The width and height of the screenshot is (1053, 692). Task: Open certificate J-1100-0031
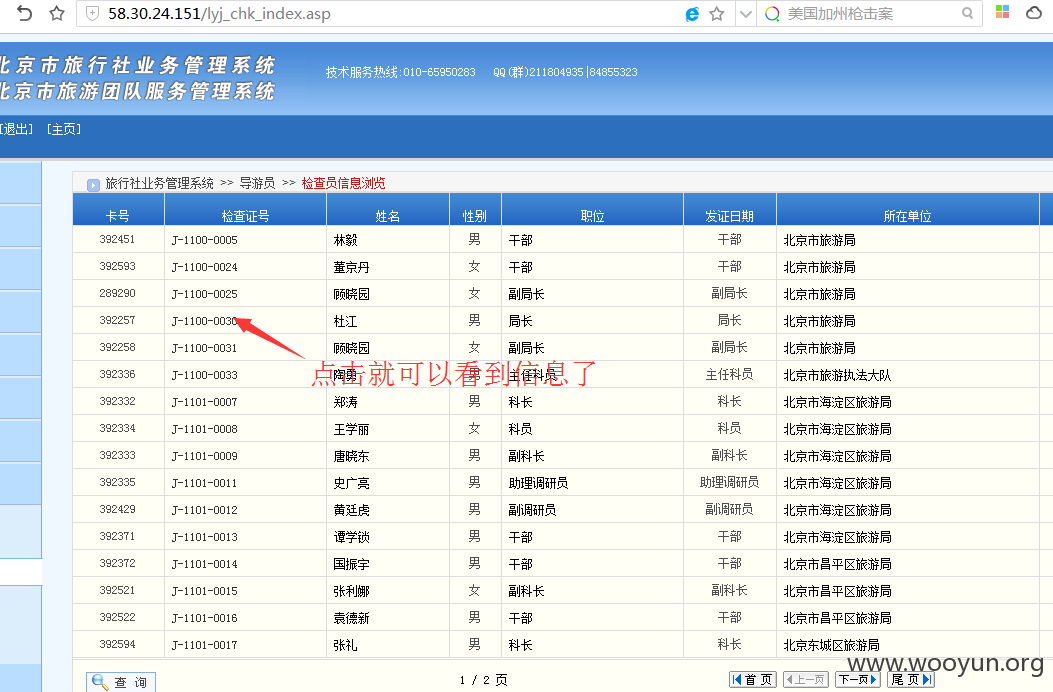(x=205, y=348)
